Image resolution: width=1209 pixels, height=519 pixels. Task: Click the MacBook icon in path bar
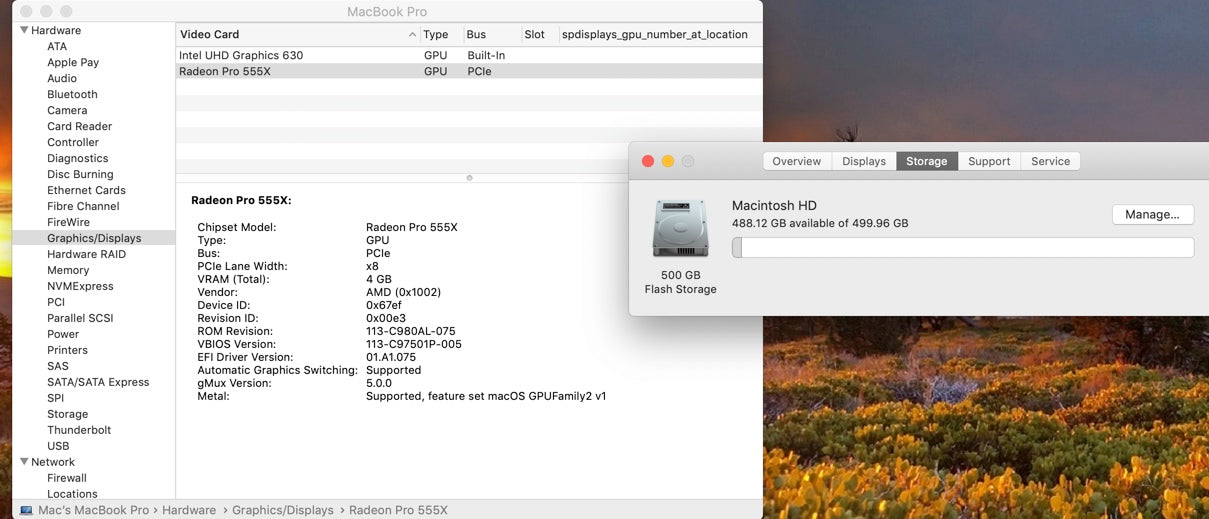click(x=26, y=510)
